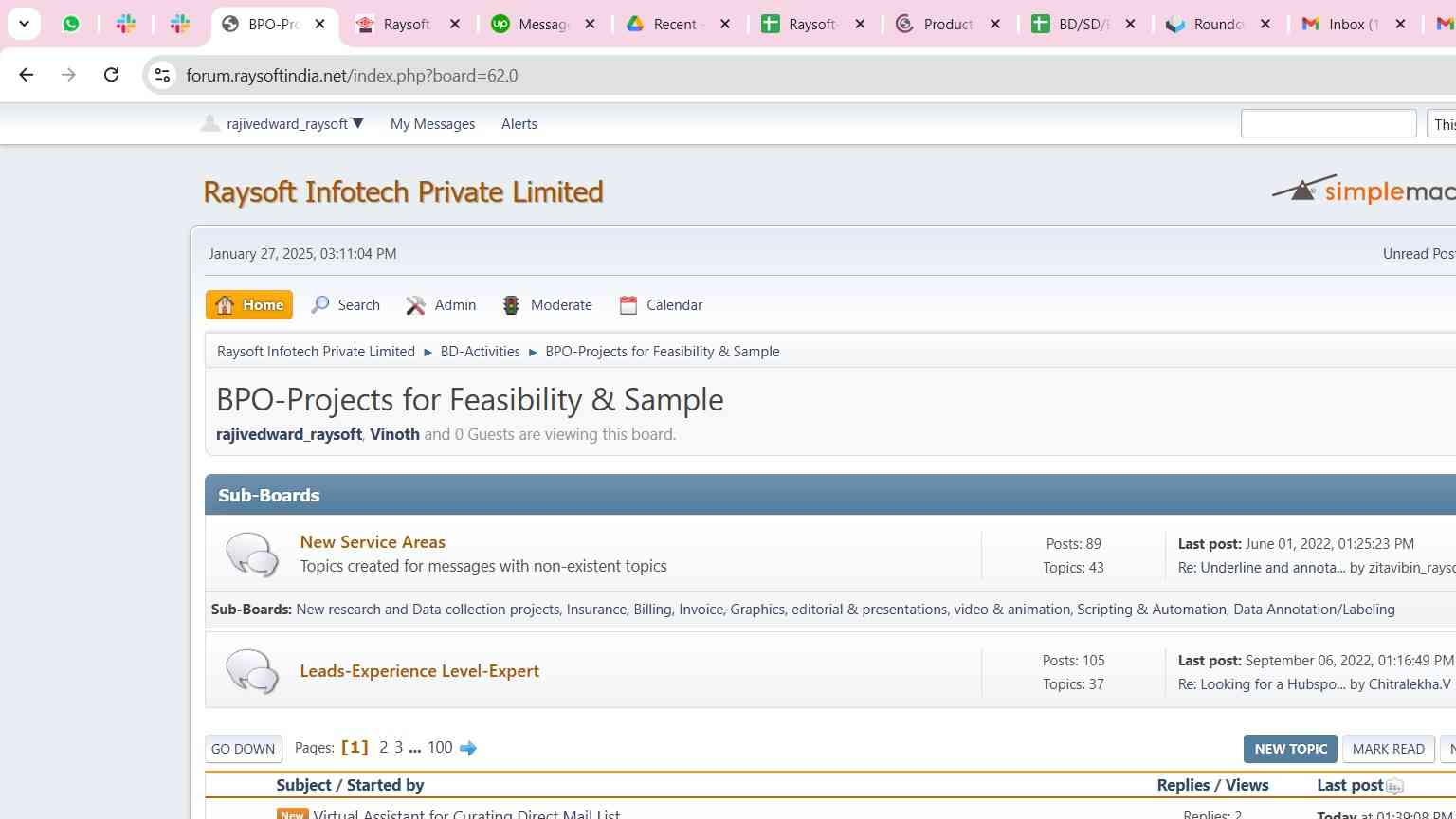Go to the forum Home
The height and width of the screenshot is (819, 1456).
[x=249, y=305]
